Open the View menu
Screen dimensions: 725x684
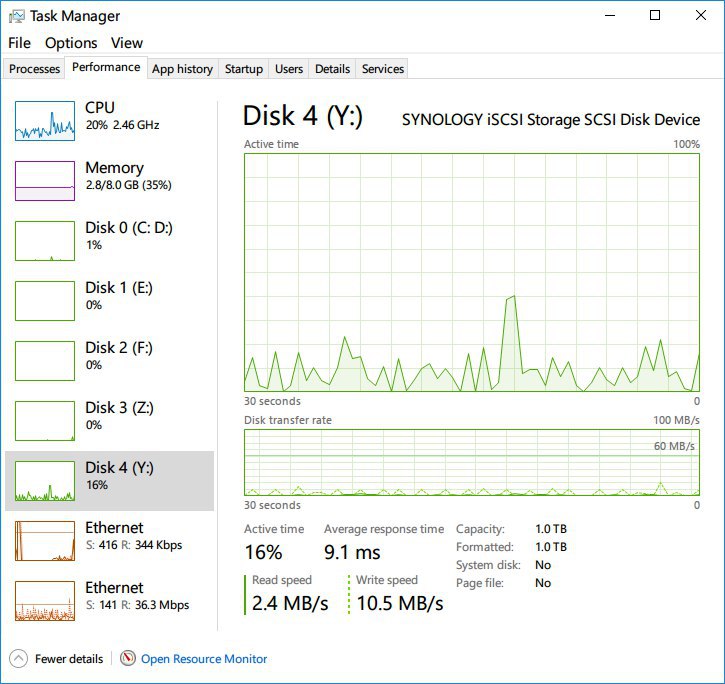tap(127, 43)
